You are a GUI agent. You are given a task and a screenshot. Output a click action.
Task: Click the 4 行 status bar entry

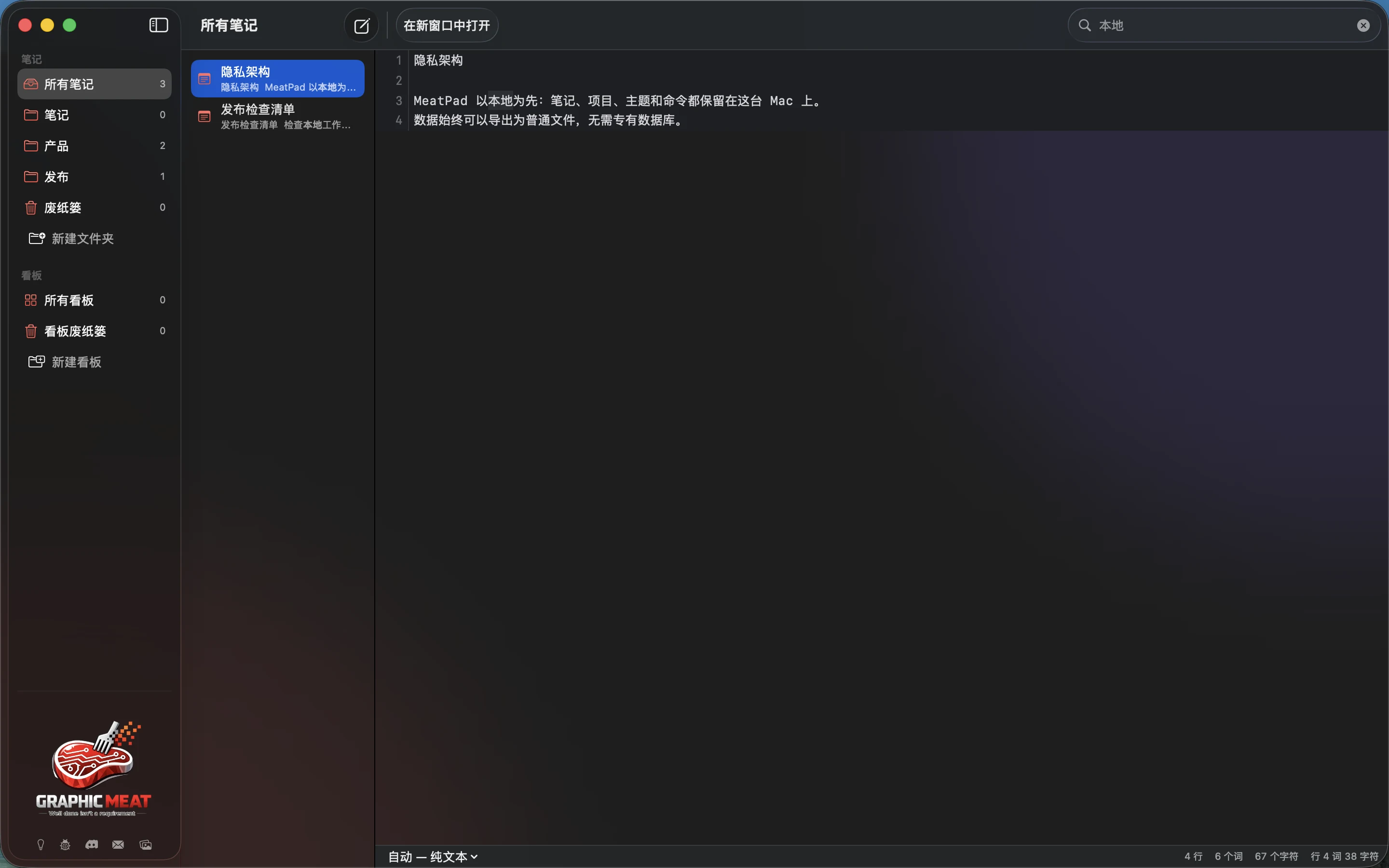point(1193,856)
